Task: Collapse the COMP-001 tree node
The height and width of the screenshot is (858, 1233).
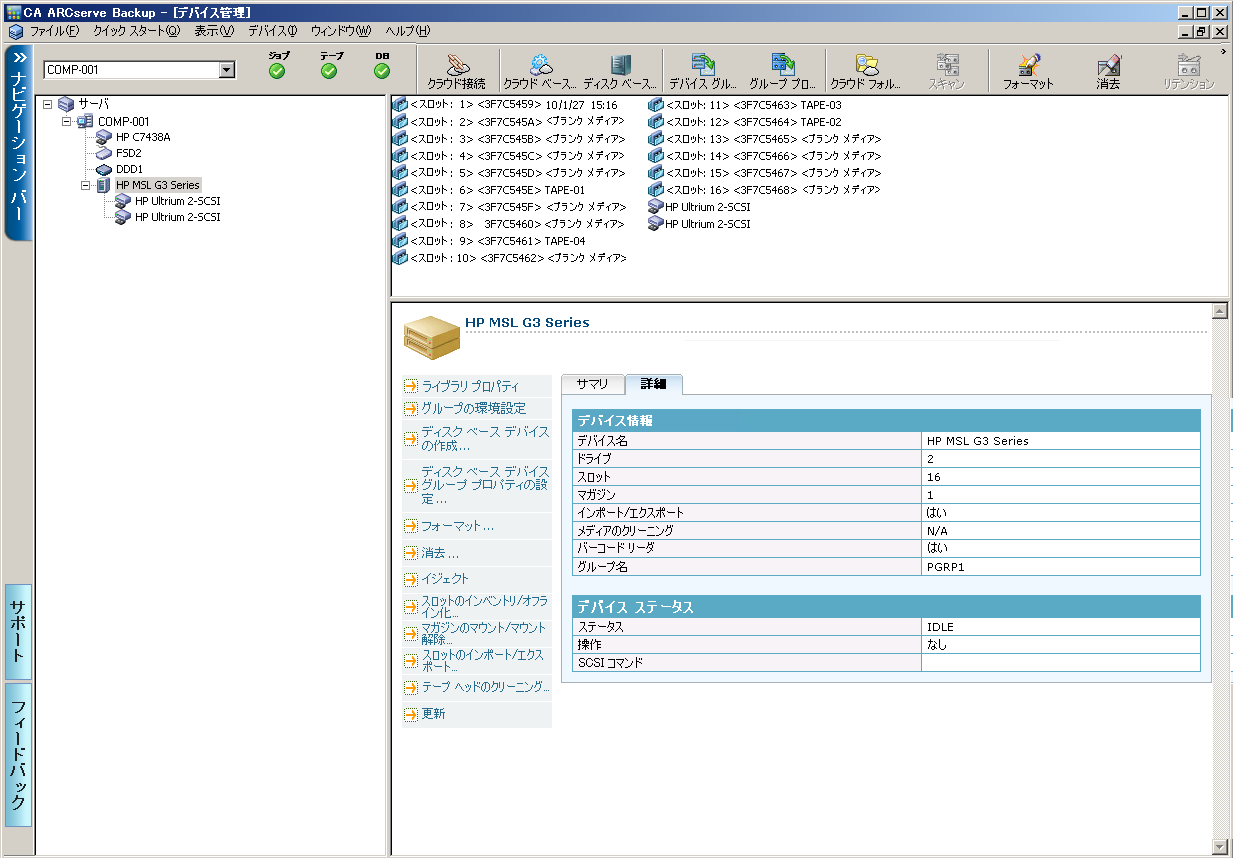Action: pos(66,121)
